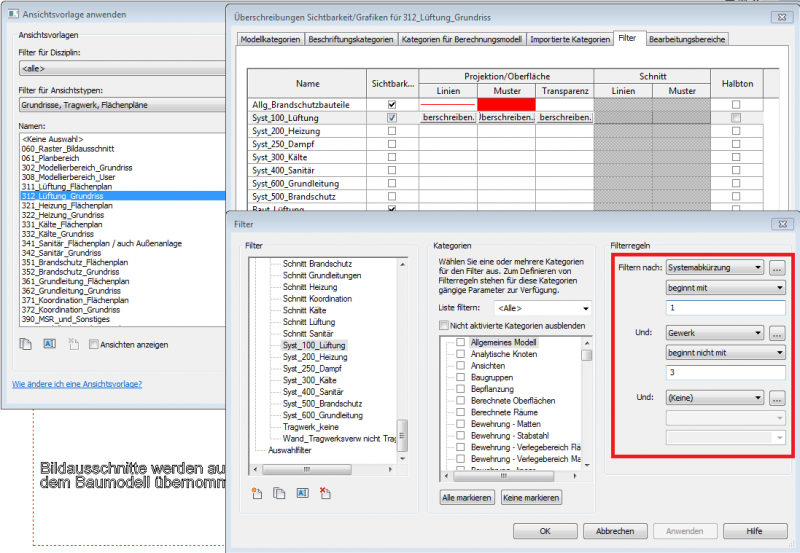
Task: Click the ellipsis button next to Gewerk
Action: tap(778, 332)
